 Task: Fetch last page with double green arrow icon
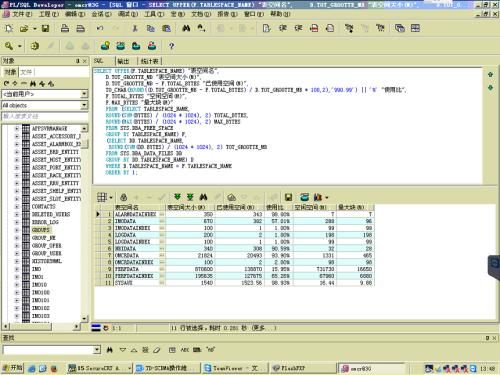tap(190, 197)
